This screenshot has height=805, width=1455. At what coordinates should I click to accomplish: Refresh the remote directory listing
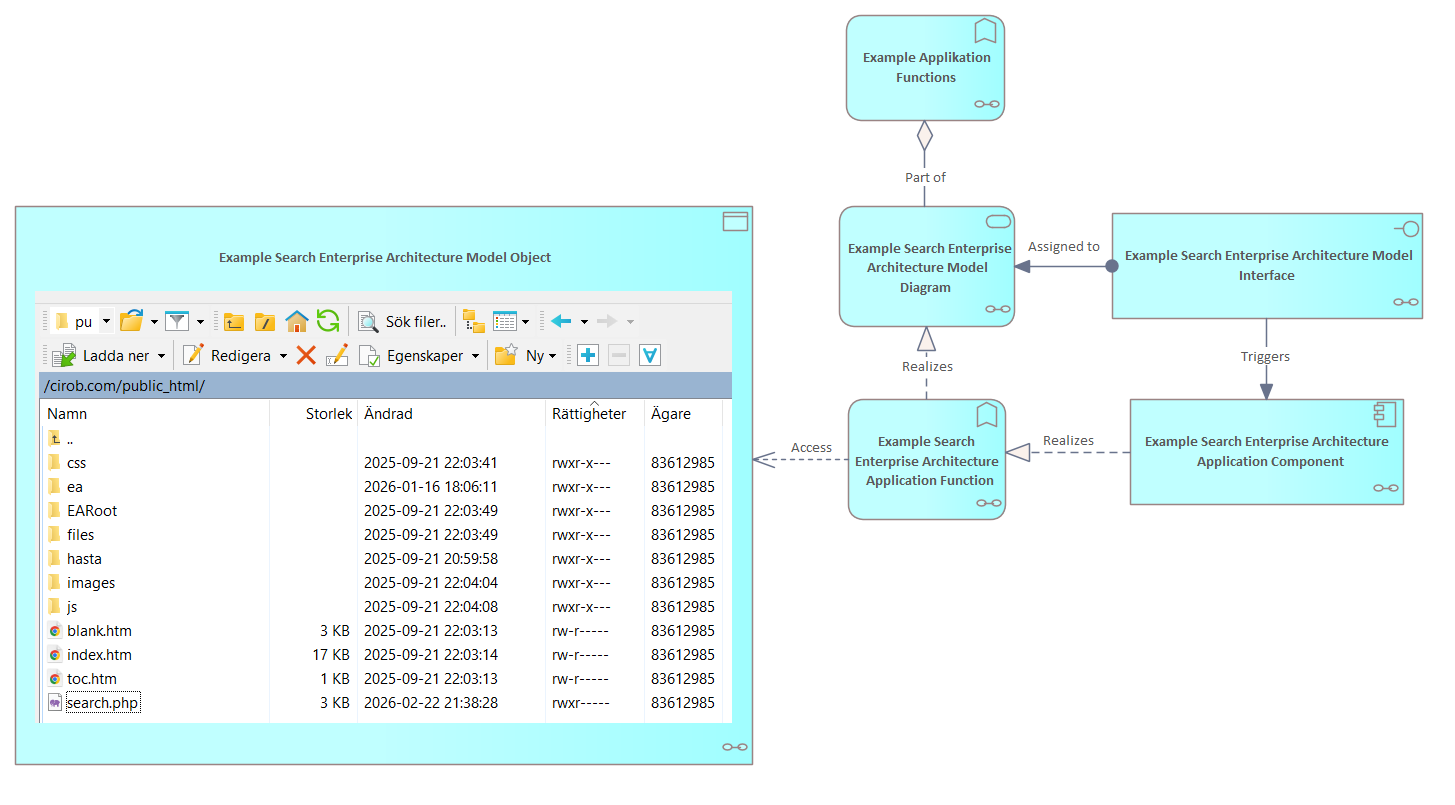tap(328, 321)
